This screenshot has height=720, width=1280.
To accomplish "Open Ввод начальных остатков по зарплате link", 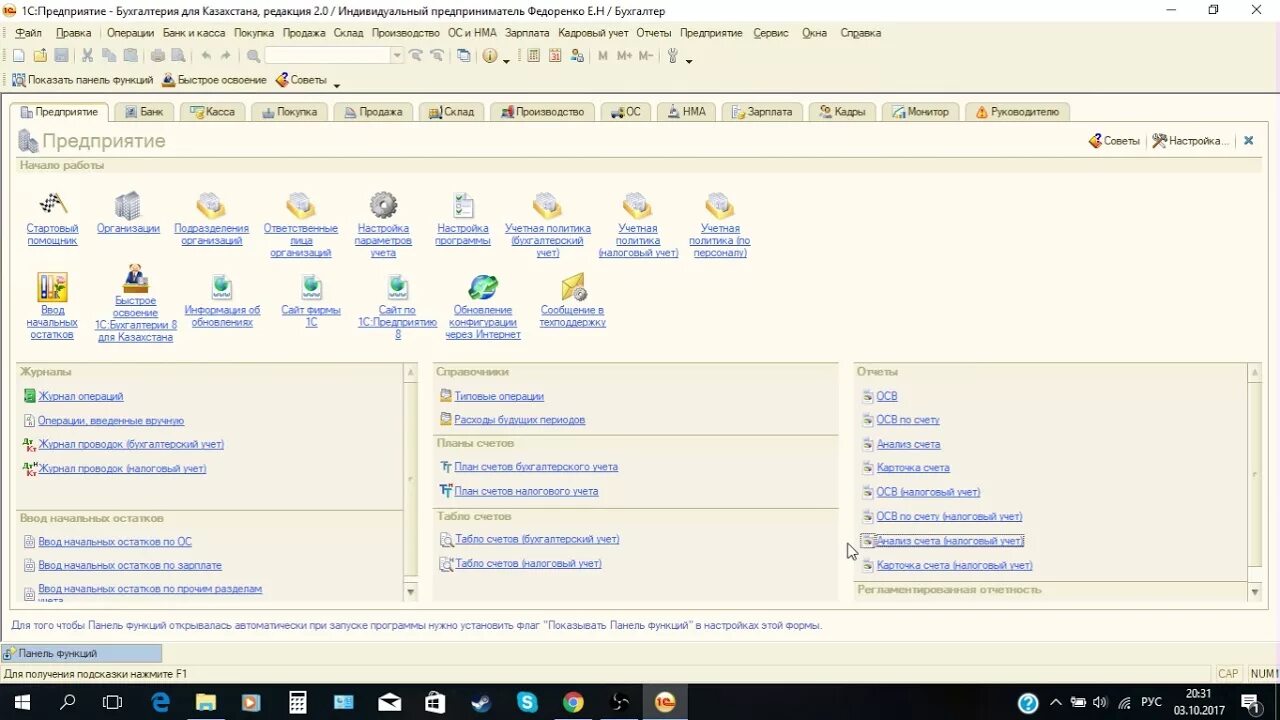I will coord(130,566).
